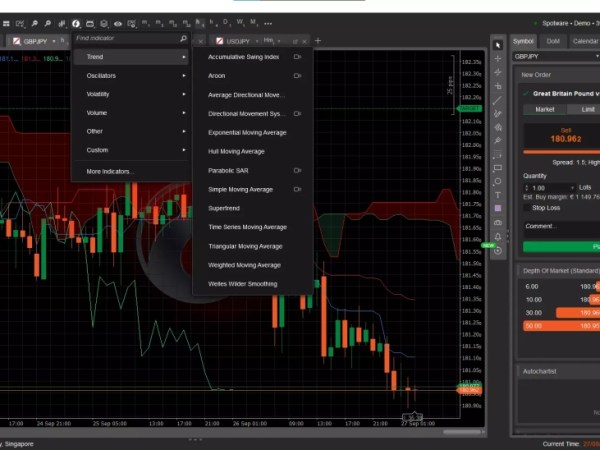The width and height of the screenshot is (600, 450).
Task: Select the ellipse shape tool
Action: click(497, 181)
